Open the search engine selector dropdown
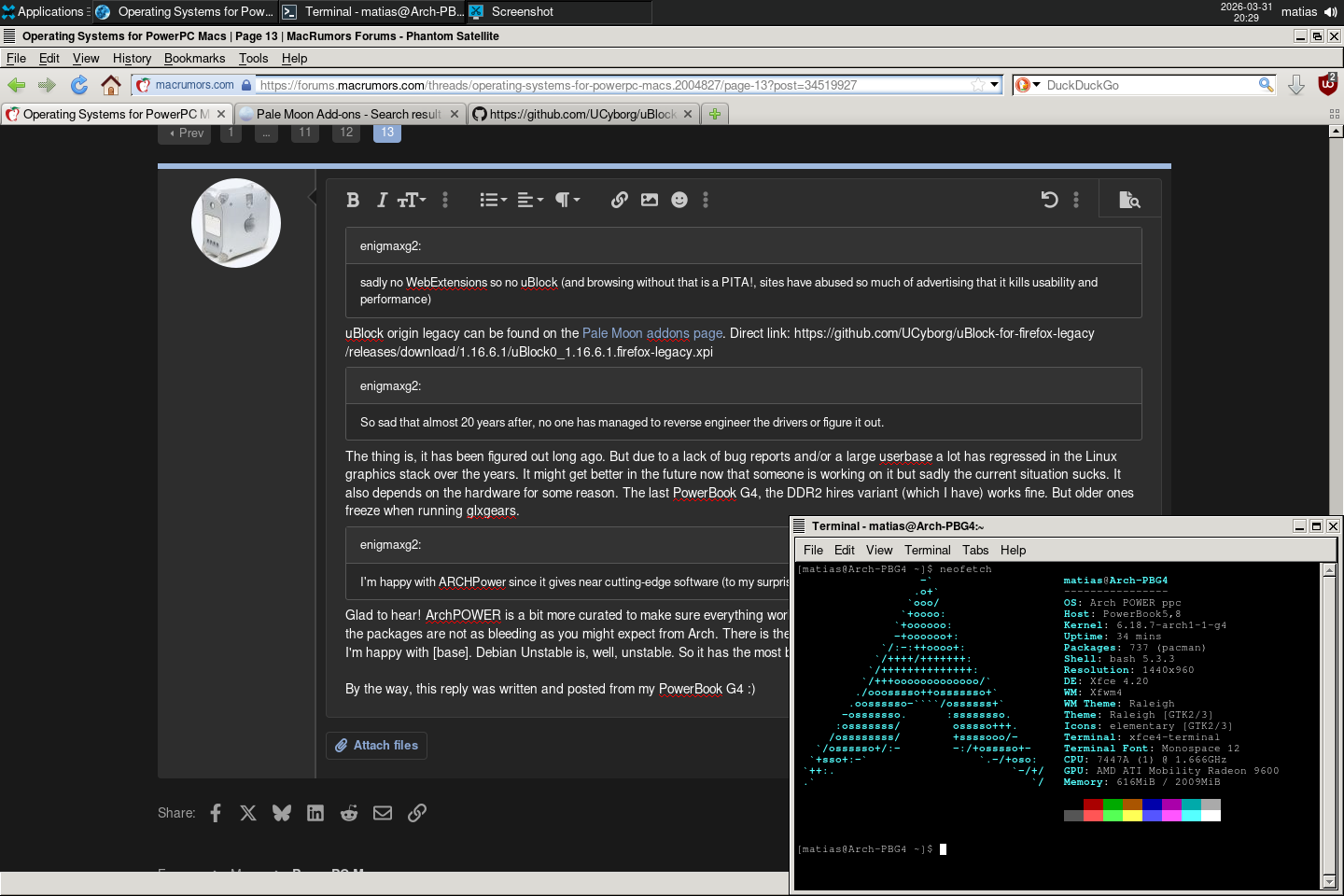The width and height of the screenshot is (1344, 896). click(1028, 85)
